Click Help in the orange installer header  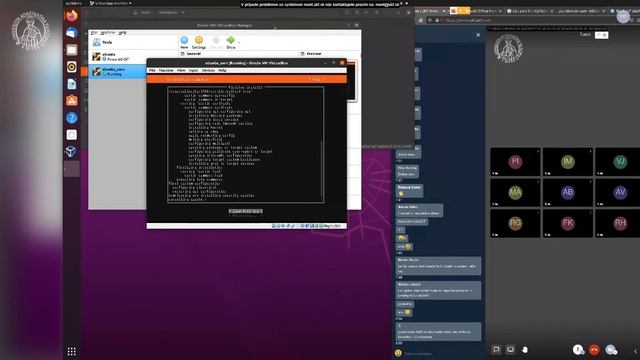click(x=317, y=79)
